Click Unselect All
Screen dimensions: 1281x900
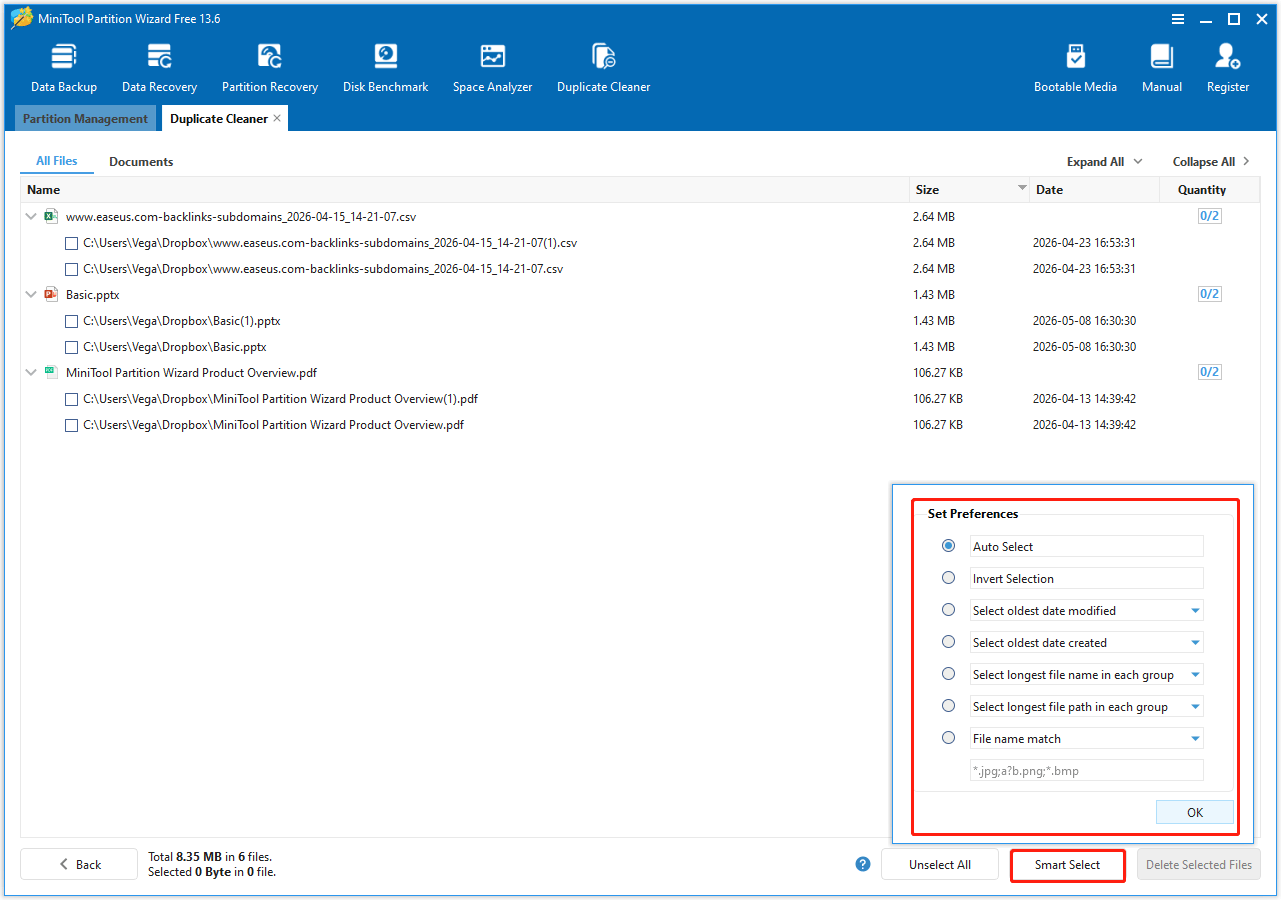pyautogui.click(x=940, y=864)
